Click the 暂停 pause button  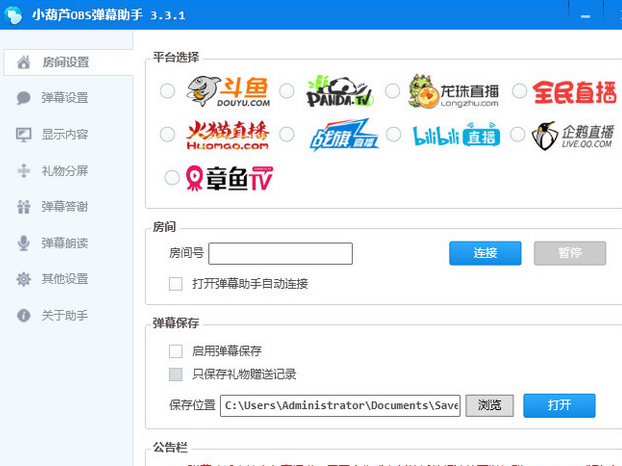click(x=570, y=253)
